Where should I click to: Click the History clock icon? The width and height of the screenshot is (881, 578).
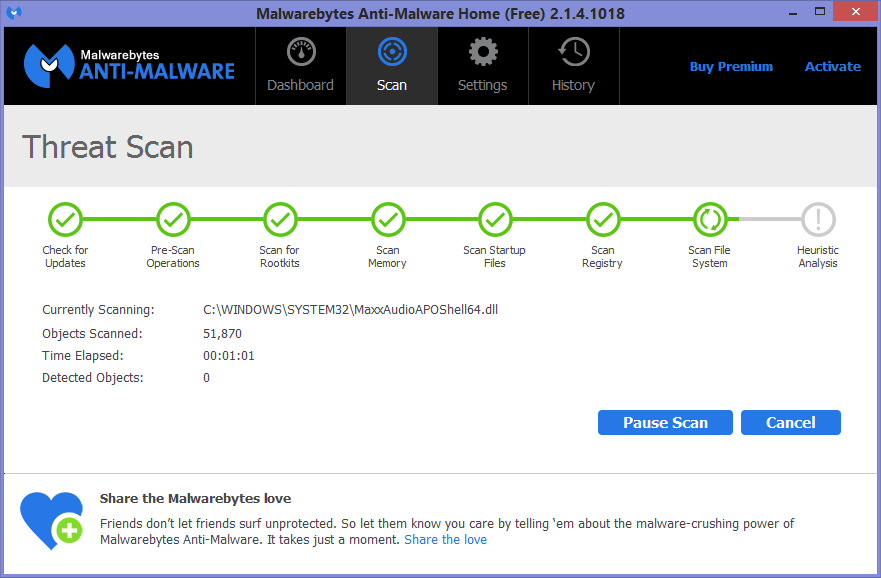pyautogui.click(x=574, y=52)
